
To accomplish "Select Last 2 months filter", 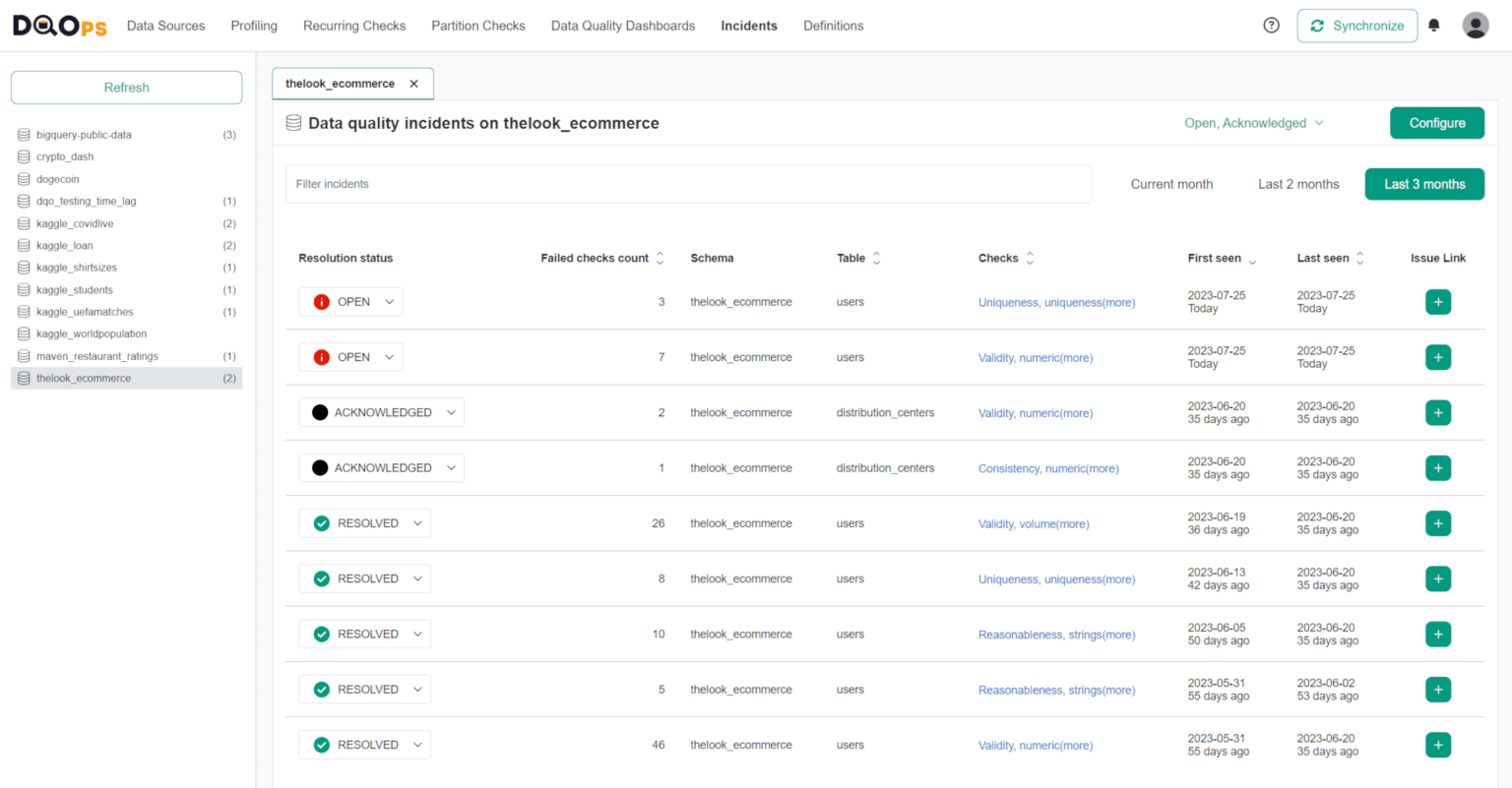I will (x=1298, y=184).
